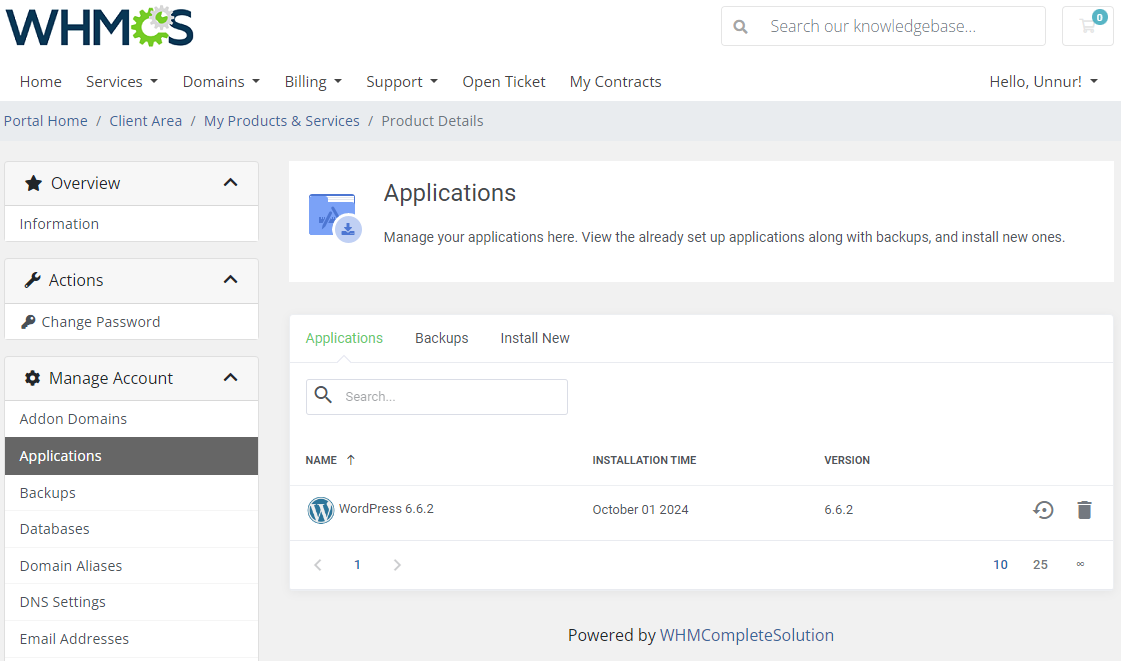Click the applications Search field

click(437, 397)
